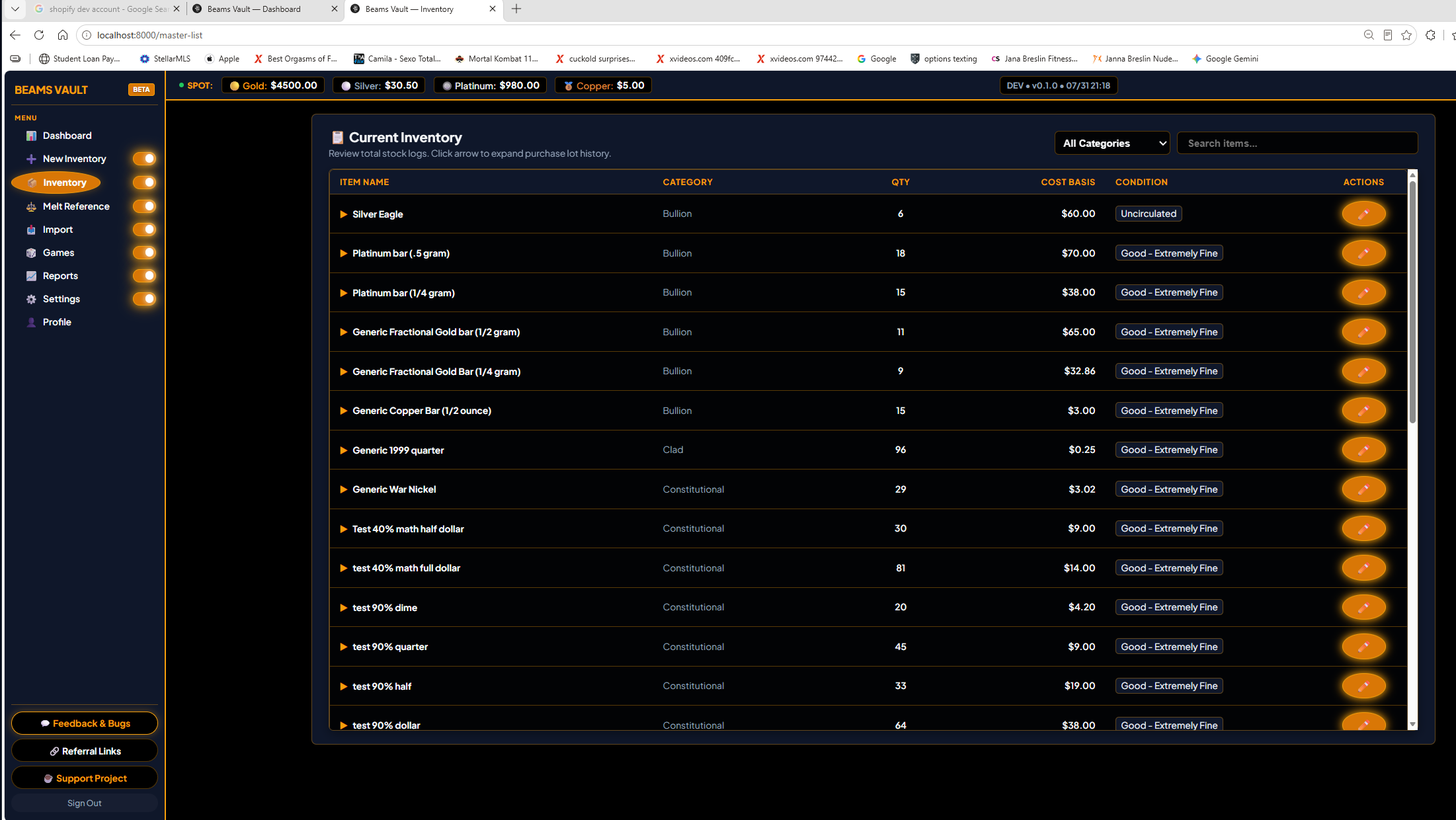Image resolution: width=1456 pixels, height=820 pixels.
Task: Edit Generic Fractional Gold Bar (1/4 gram) entry
Action: 1363,371
